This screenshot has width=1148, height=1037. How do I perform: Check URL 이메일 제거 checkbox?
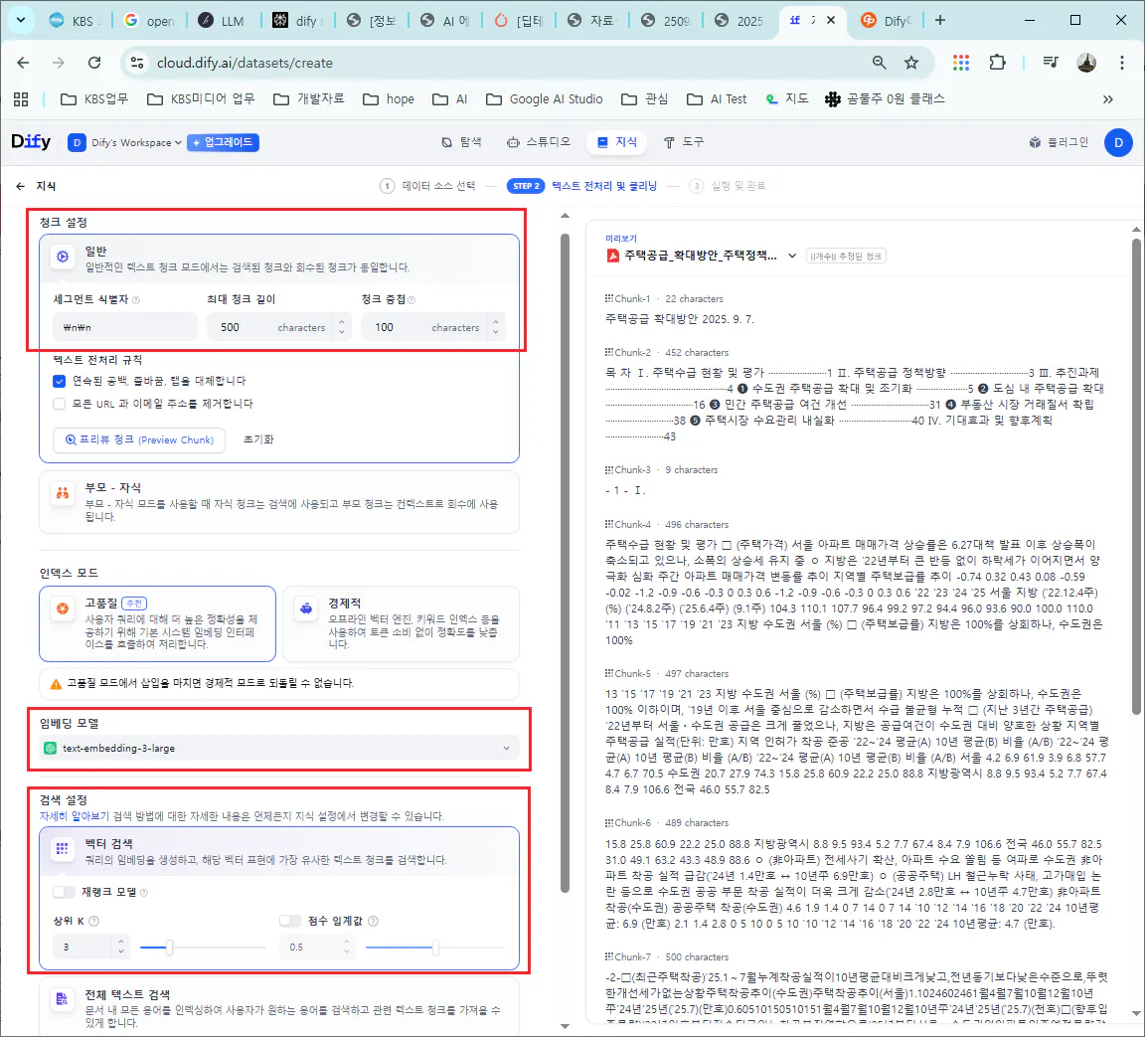click(60, 404)
